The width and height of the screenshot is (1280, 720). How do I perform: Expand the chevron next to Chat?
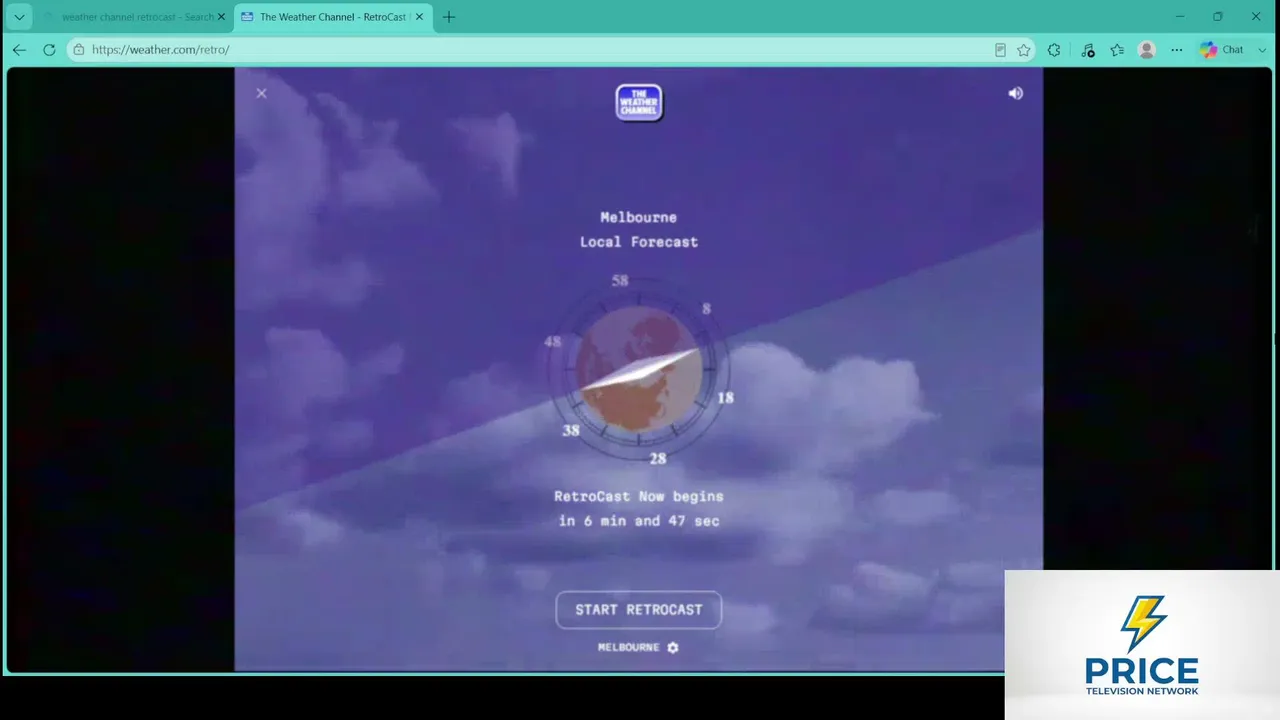(x=1262, y=50)
